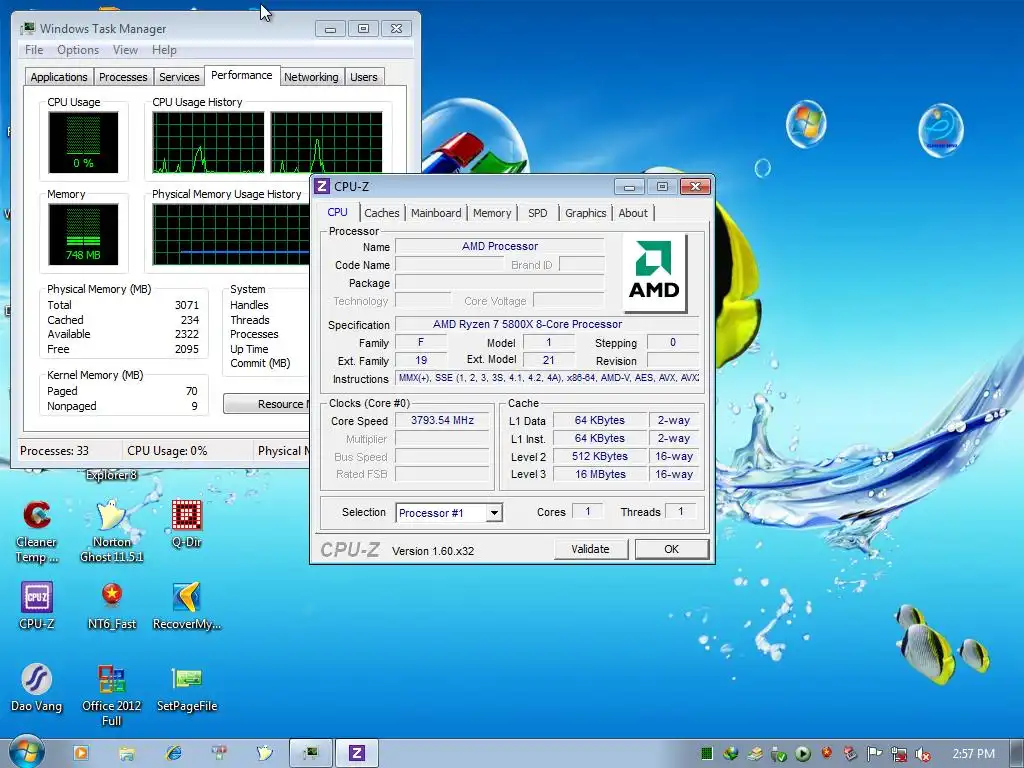Launch Windows Media Player from taskbar
This screenshot has height=768, width=1024.
point(81,753)
